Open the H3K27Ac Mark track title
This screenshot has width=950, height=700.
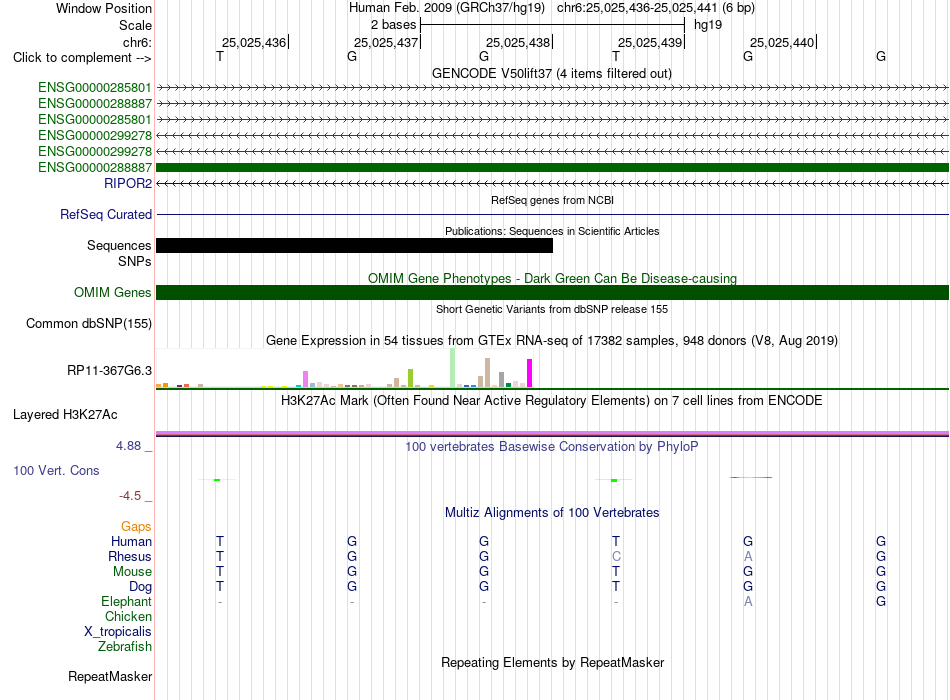[551, 401]
